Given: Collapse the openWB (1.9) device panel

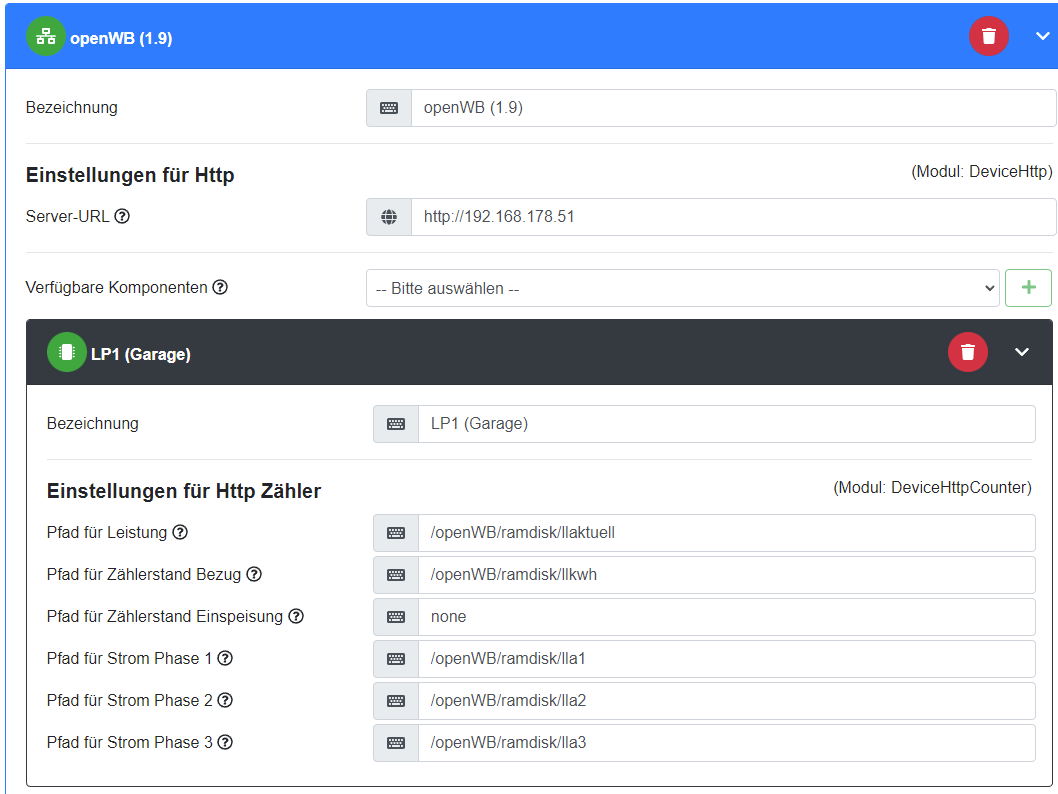Looking at the screenshot, I should 1042,37.
